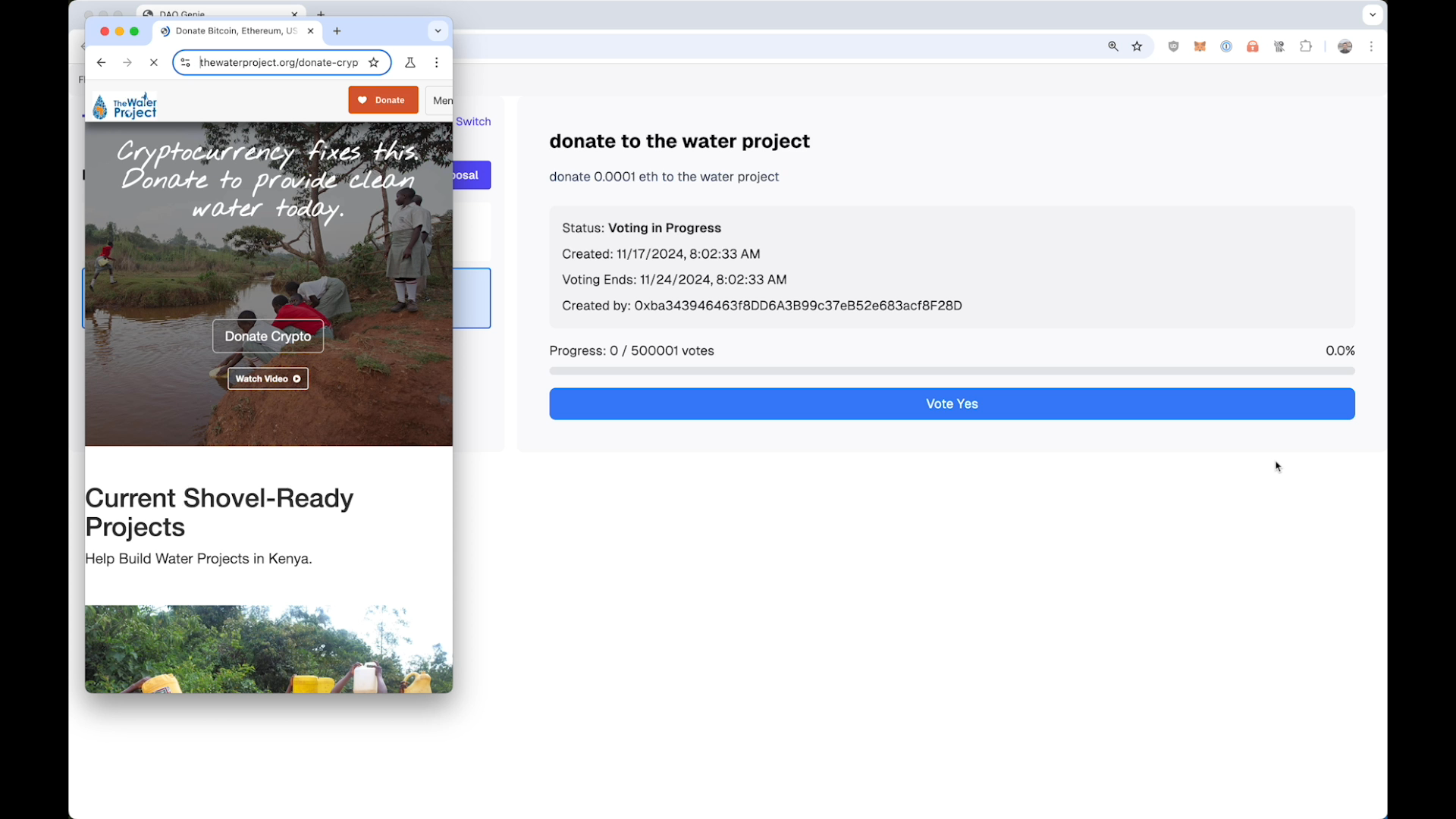Screen dimensions: 1456x819
Task: Open the Chrome profile avatar
Action: [x=1345, y=46]
